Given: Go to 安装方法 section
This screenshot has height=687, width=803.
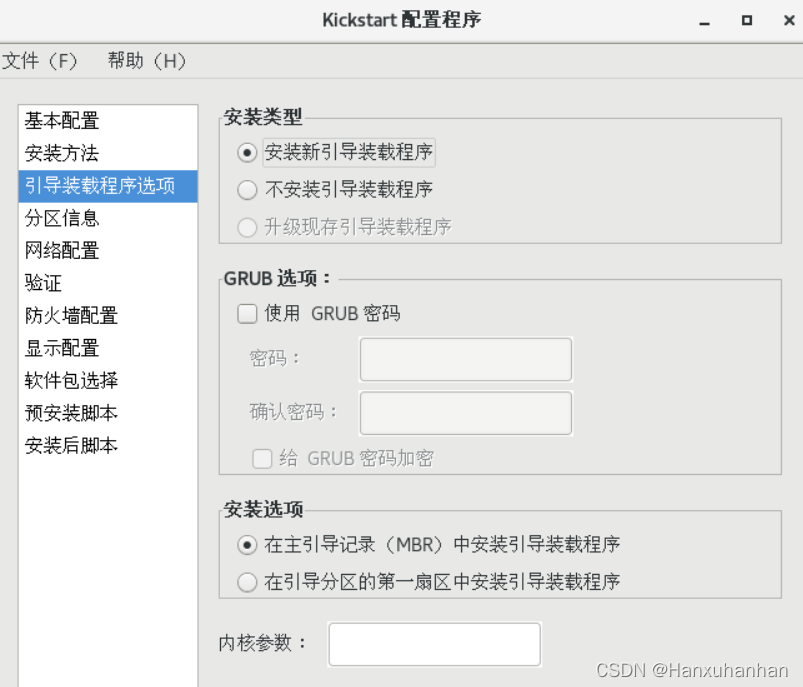Looking at the screenshot, I should [62, 154].
